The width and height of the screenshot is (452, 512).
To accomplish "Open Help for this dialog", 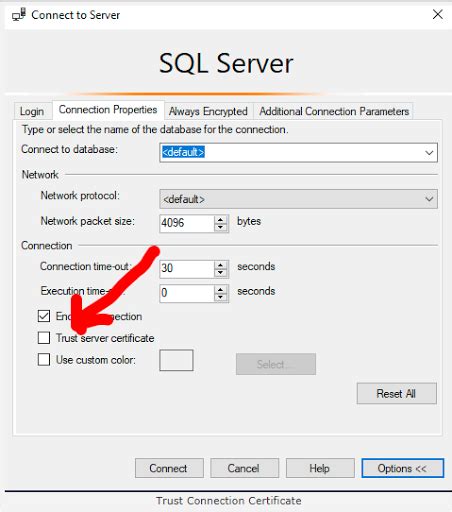I will pos(320,468).
